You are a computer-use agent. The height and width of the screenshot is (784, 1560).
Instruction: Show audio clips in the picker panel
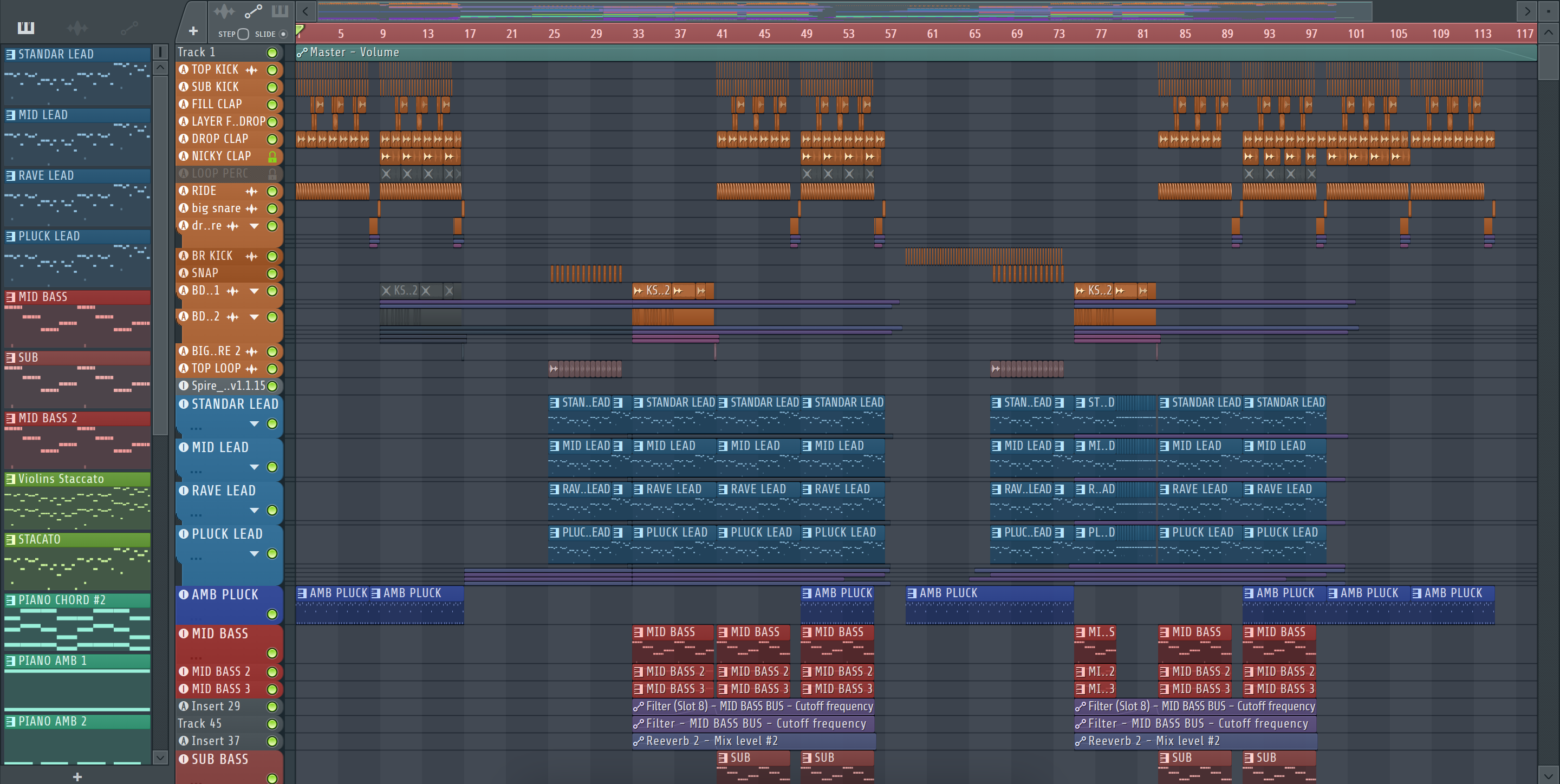click(77, 28)
